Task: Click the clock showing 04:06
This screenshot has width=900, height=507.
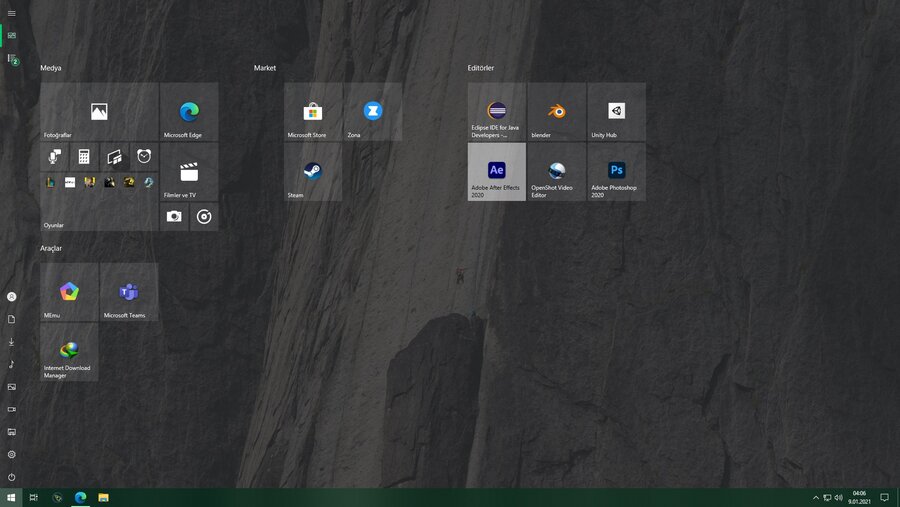Action: click(x=859, y=497)
